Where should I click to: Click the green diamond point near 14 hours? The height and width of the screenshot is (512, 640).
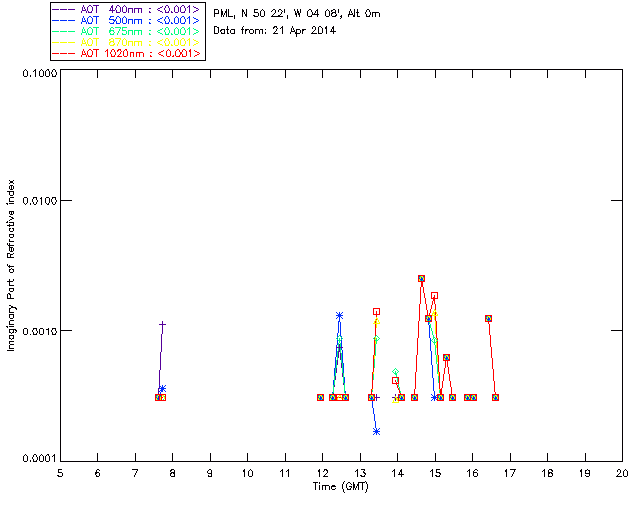tap(395, 372)
